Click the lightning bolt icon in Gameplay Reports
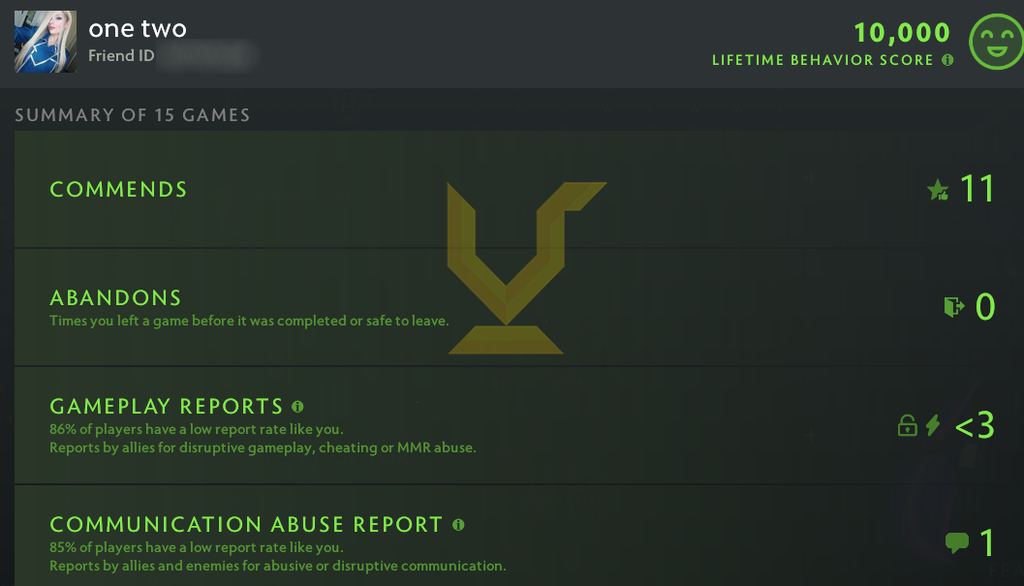Image resolution: width=1024 pixels, height=586 pixels. (933, 425)
